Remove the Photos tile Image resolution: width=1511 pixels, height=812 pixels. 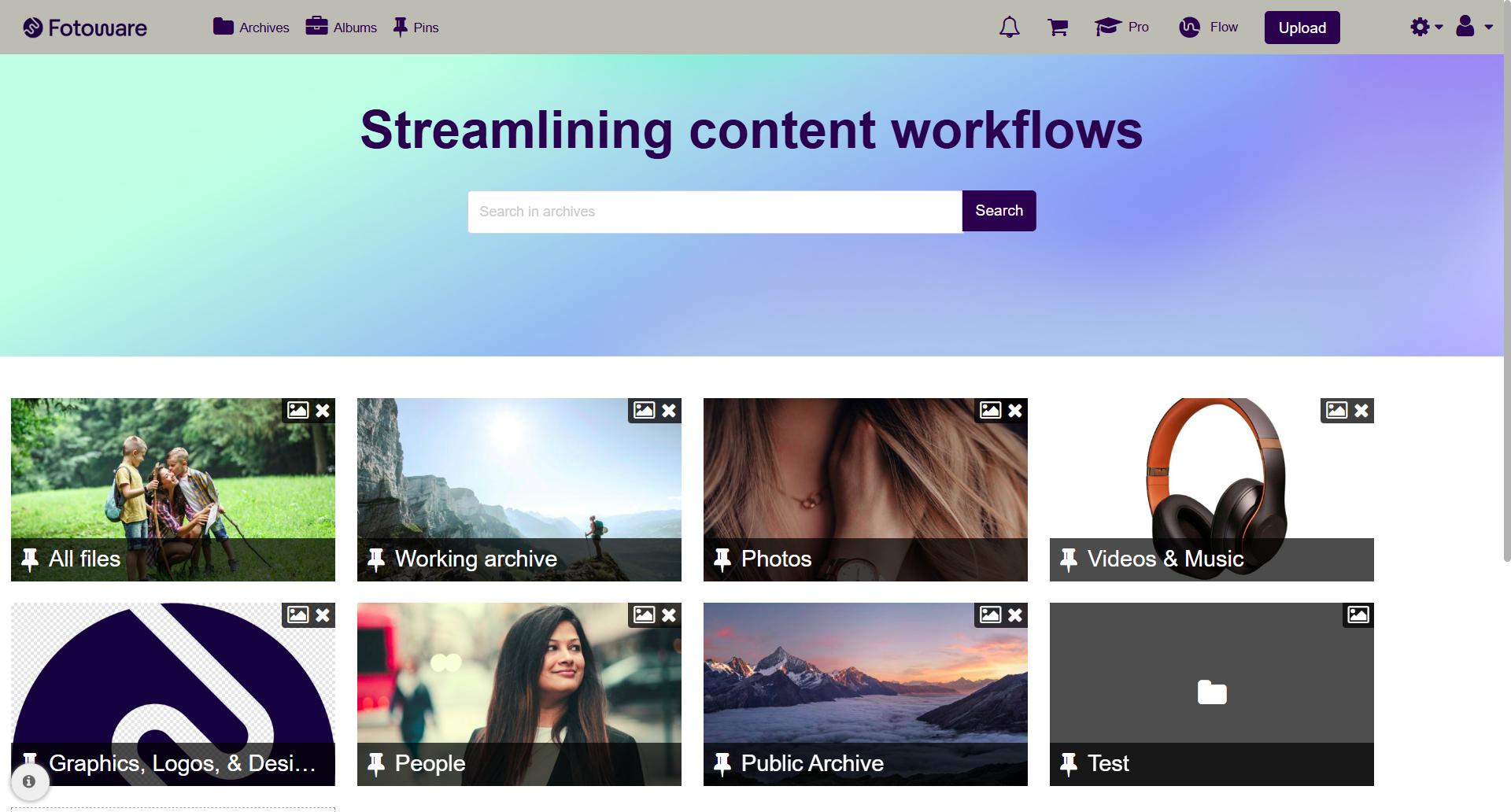tap(1015, 411)
